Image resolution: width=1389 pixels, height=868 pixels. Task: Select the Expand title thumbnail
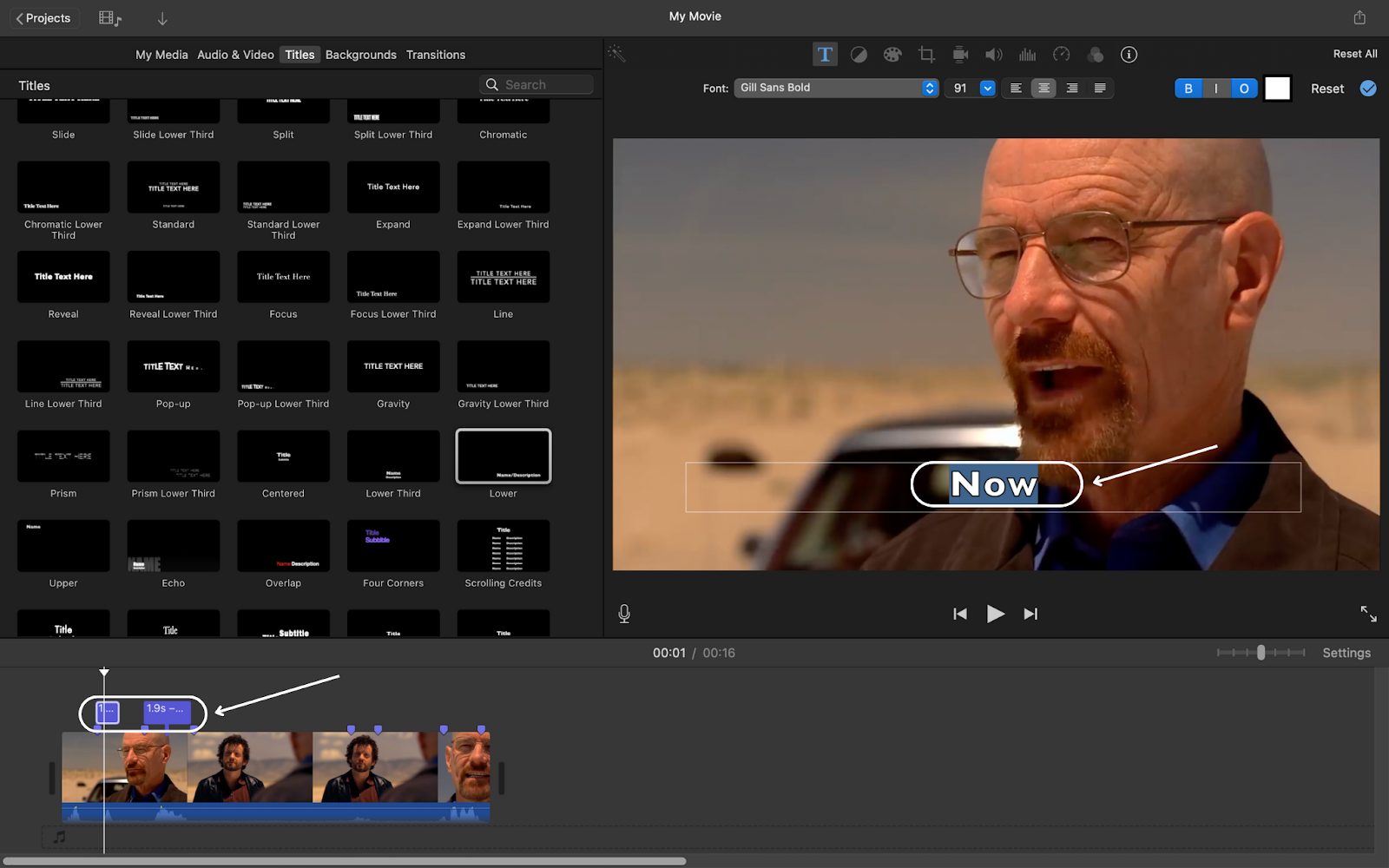tap(393, 187)
